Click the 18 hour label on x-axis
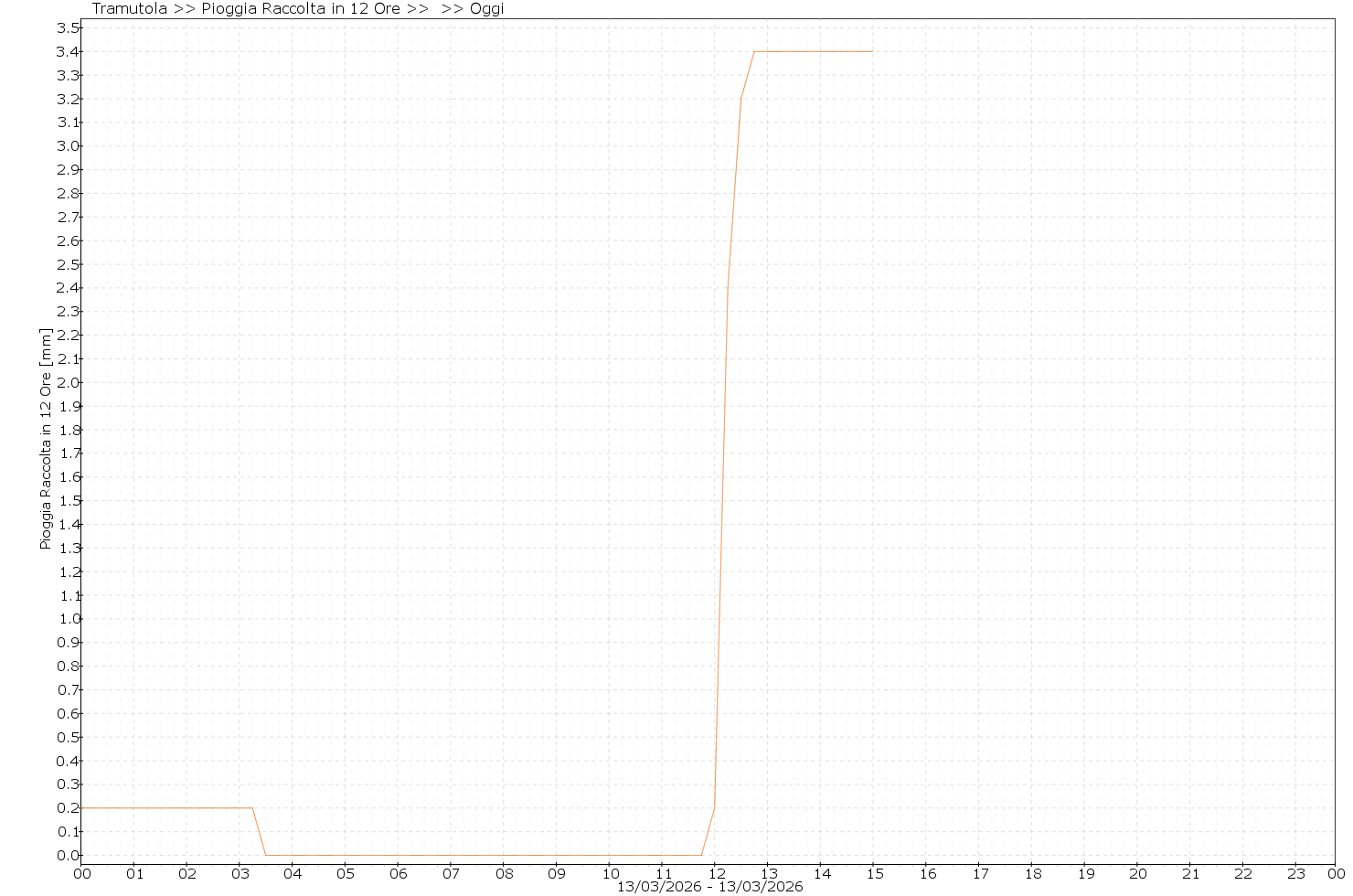This screenshot has height=896, width=1353. click(x=1032, y=873)
